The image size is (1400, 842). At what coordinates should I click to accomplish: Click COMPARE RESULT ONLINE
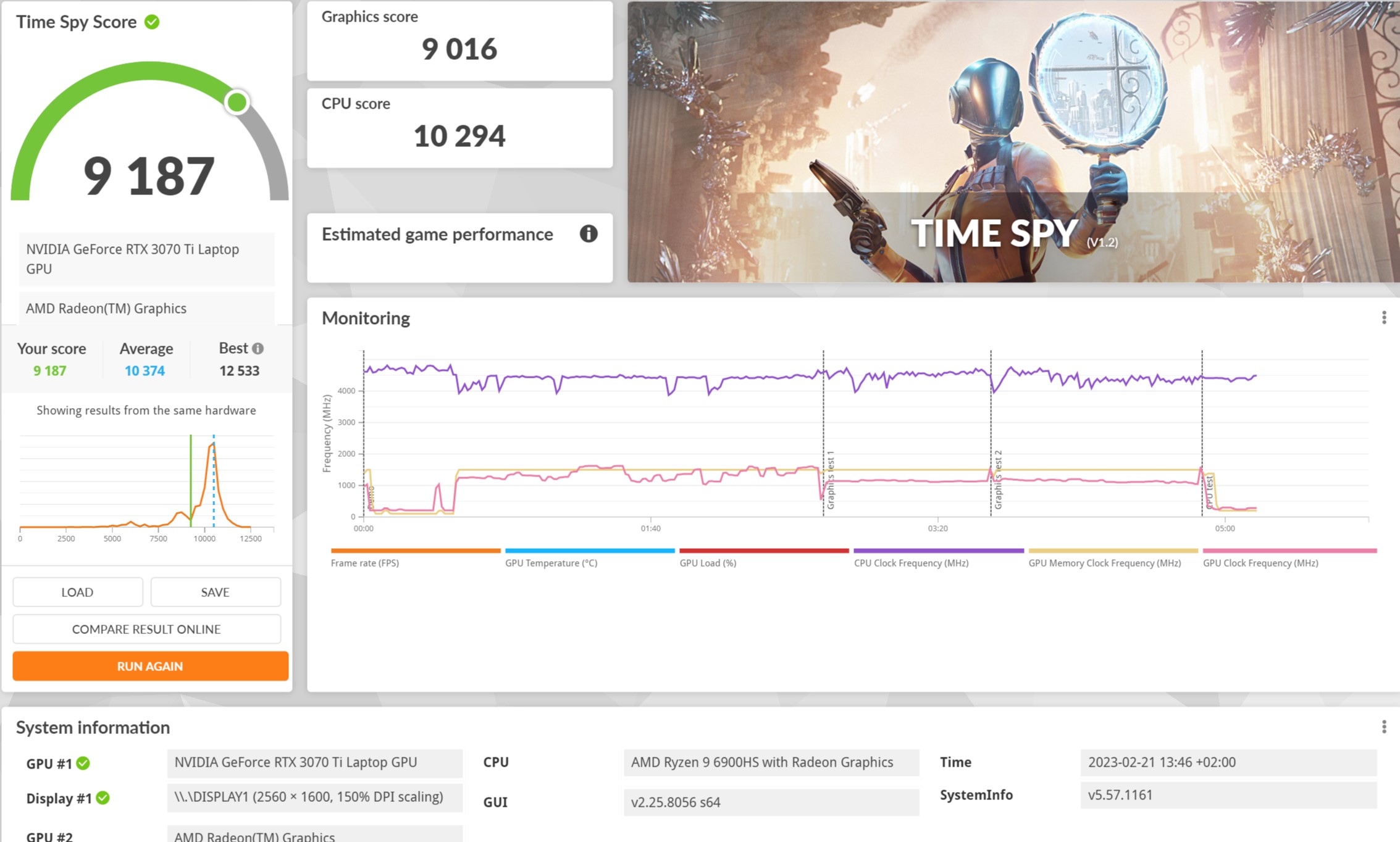pyautogui.click(x=146, y=629)
